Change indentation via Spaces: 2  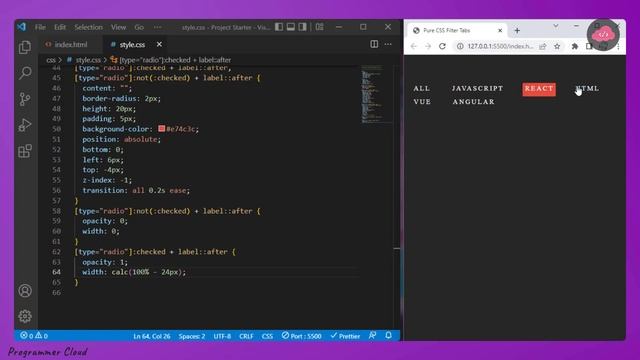point(191,336)
